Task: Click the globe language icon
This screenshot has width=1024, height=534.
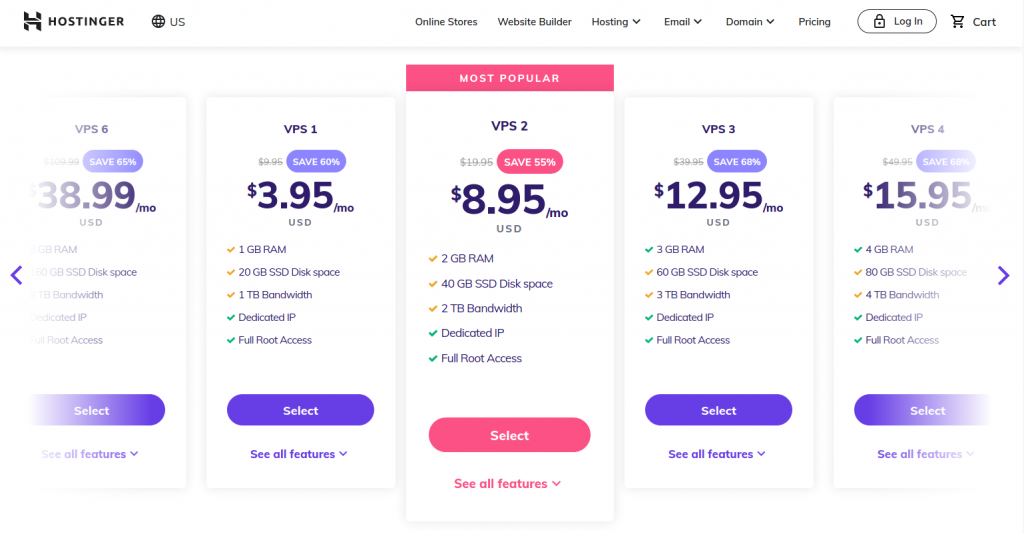Action: click(159, 22)
